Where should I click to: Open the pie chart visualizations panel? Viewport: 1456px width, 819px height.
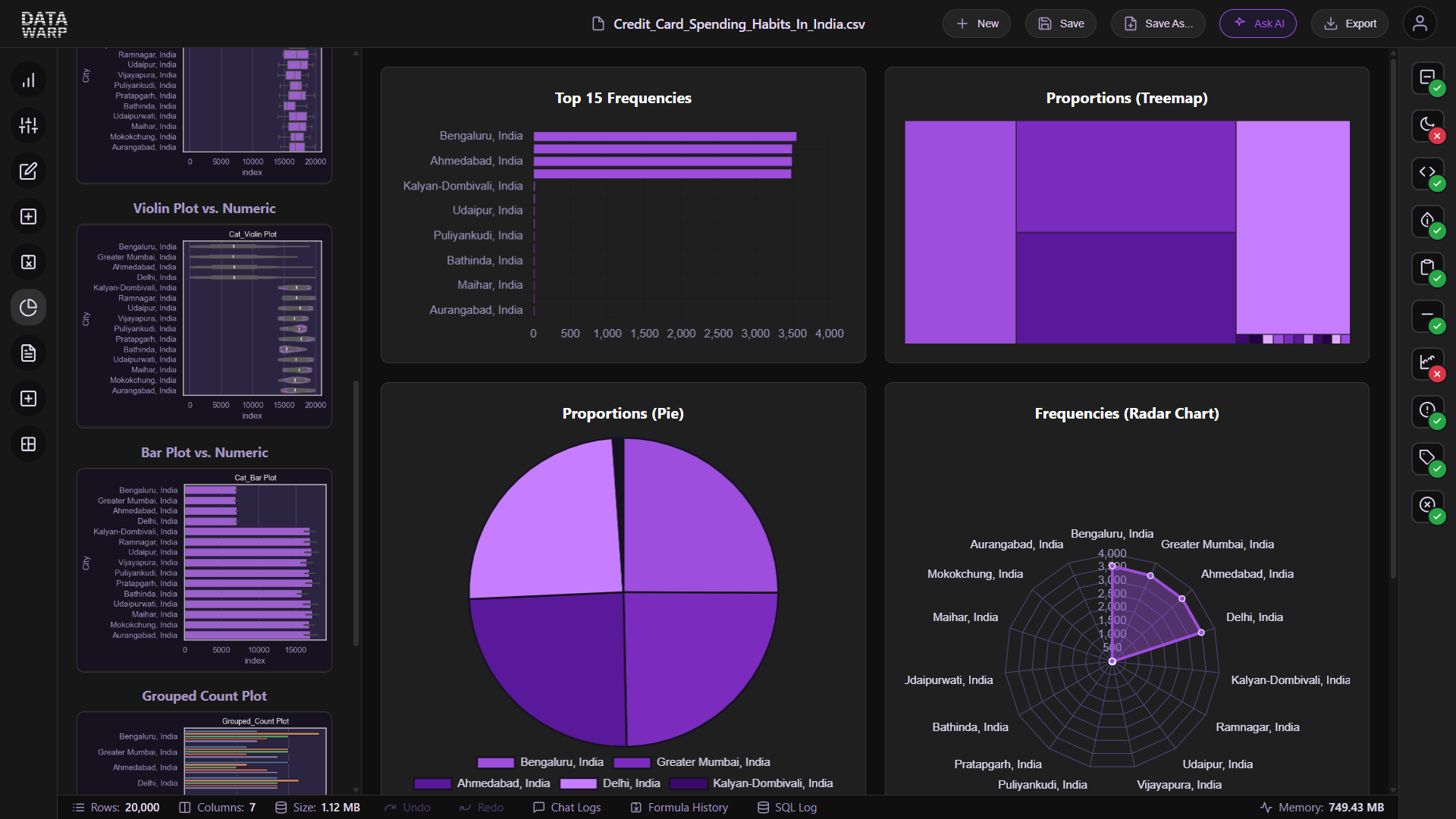click(x=28, y=307)
